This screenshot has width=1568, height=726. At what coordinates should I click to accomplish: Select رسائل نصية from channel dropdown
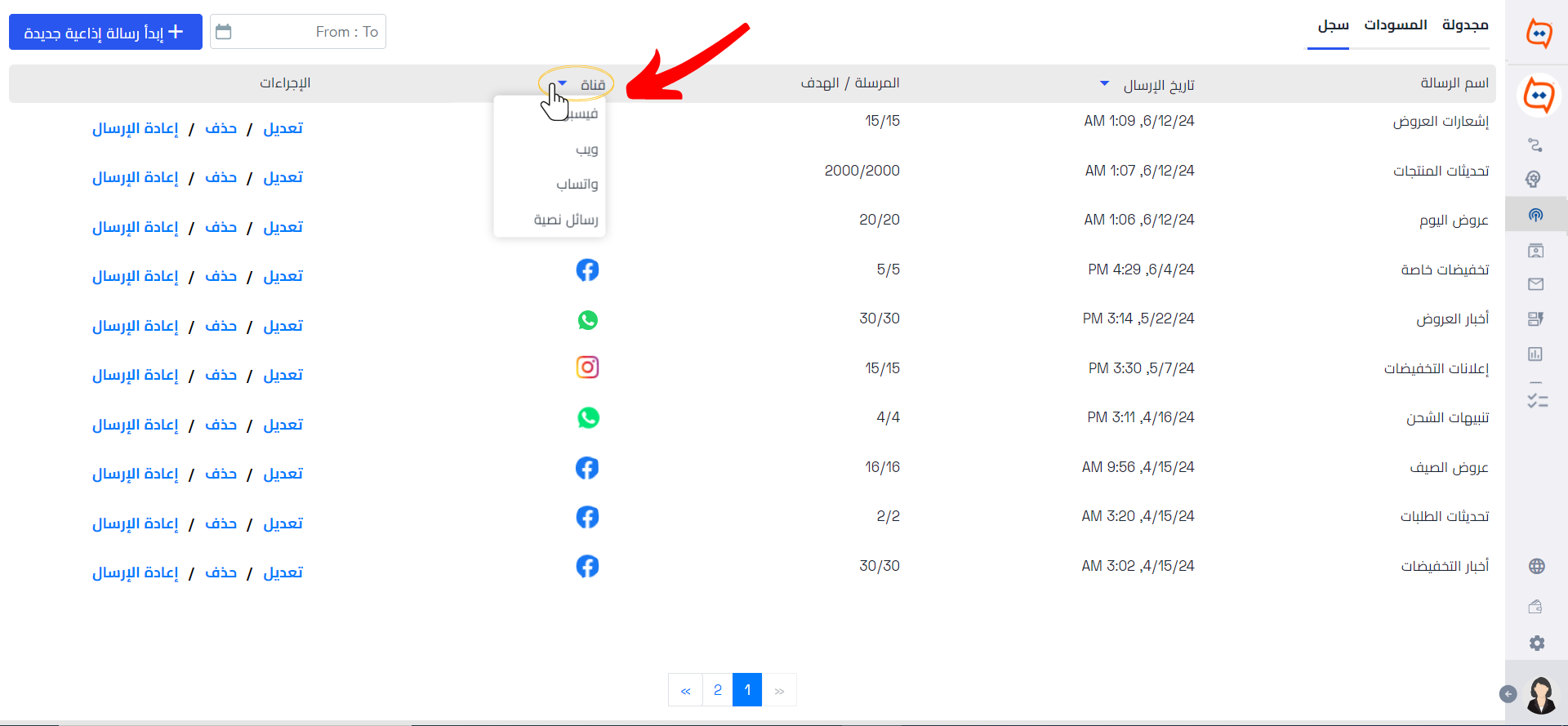[x=566, y=220]
